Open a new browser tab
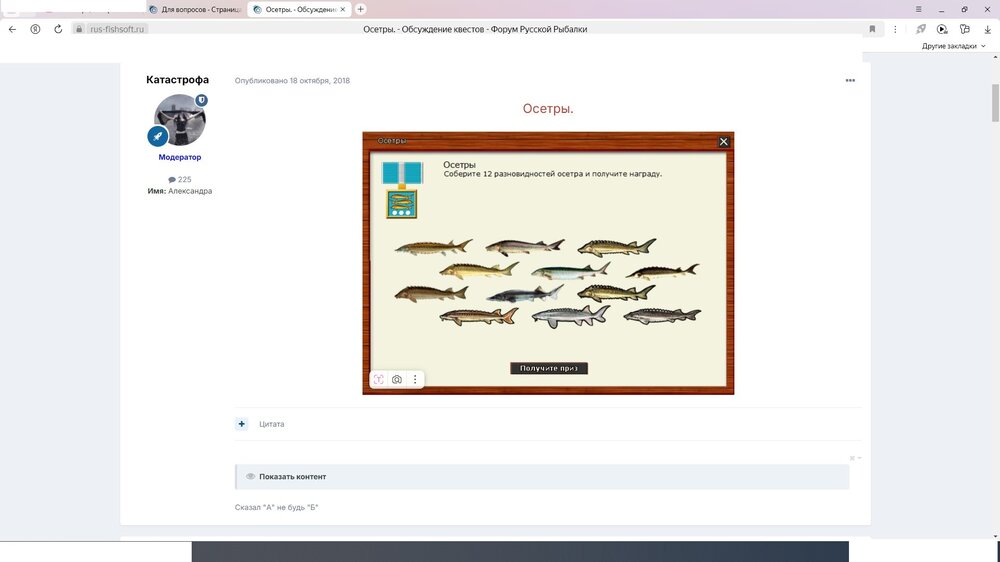1000x562 pixels. coord(360,9)
